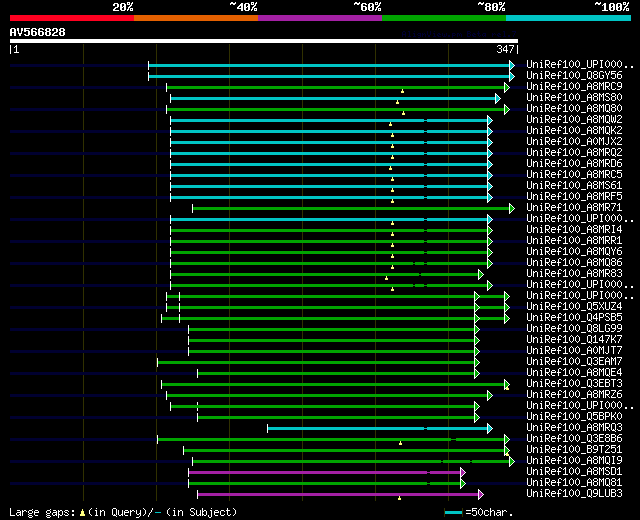Image resolution: width=640 pixels, height=520 pixels.
Task: Click the orange ~40% identity legend segment
Action: tap(196, 18)
